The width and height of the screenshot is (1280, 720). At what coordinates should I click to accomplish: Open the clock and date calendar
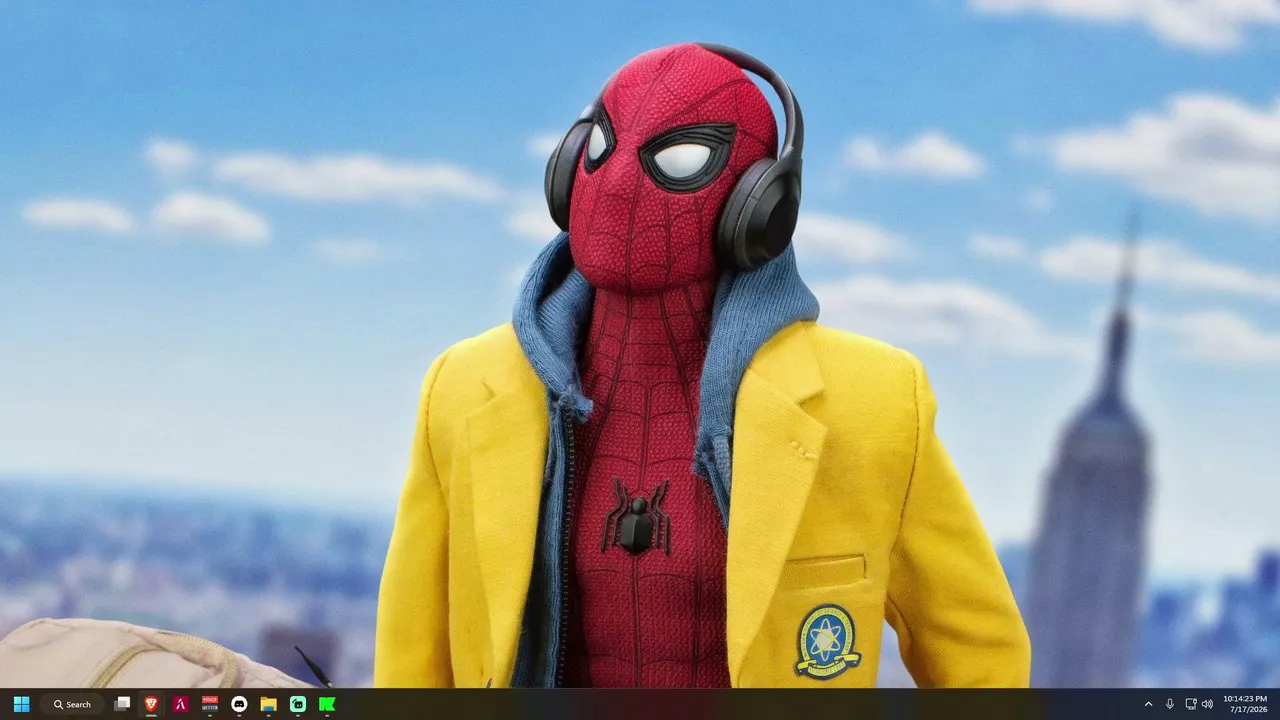pyautogui.click(x=1245, y=704)
